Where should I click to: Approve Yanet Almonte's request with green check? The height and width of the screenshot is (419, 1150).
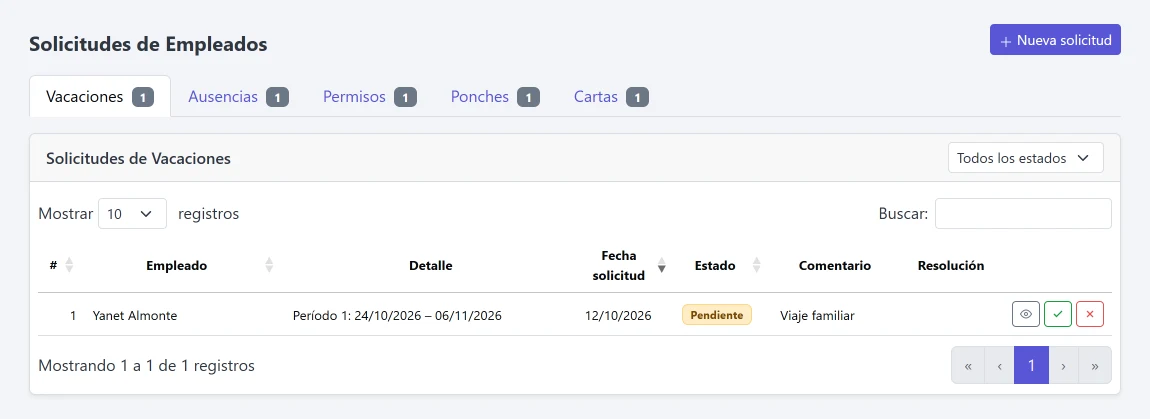[1058, 315]
